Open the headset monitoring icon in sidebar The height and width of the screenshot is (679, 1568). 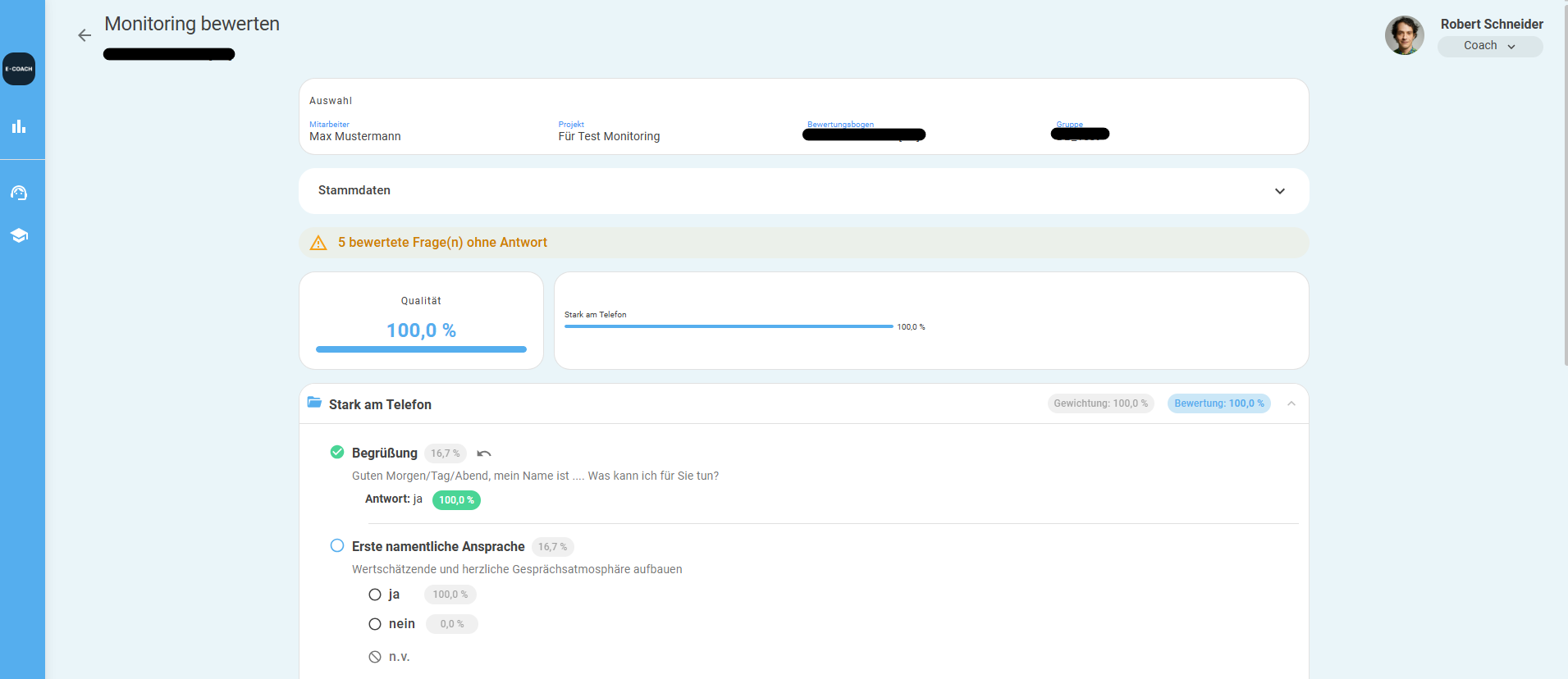click(x=19, y=193)
